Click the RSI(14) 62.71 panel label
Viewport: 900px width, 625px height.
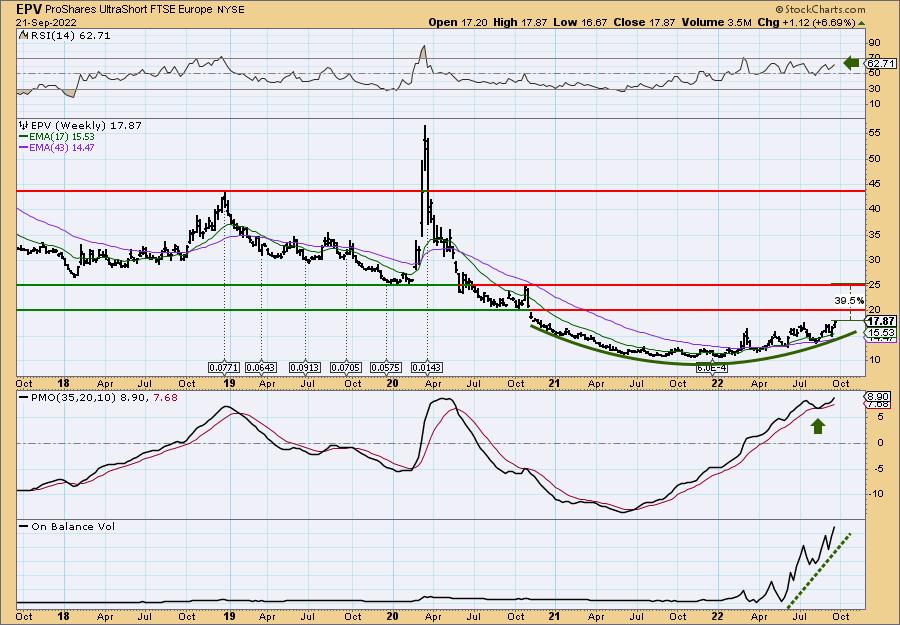click(x=69, y=36)
